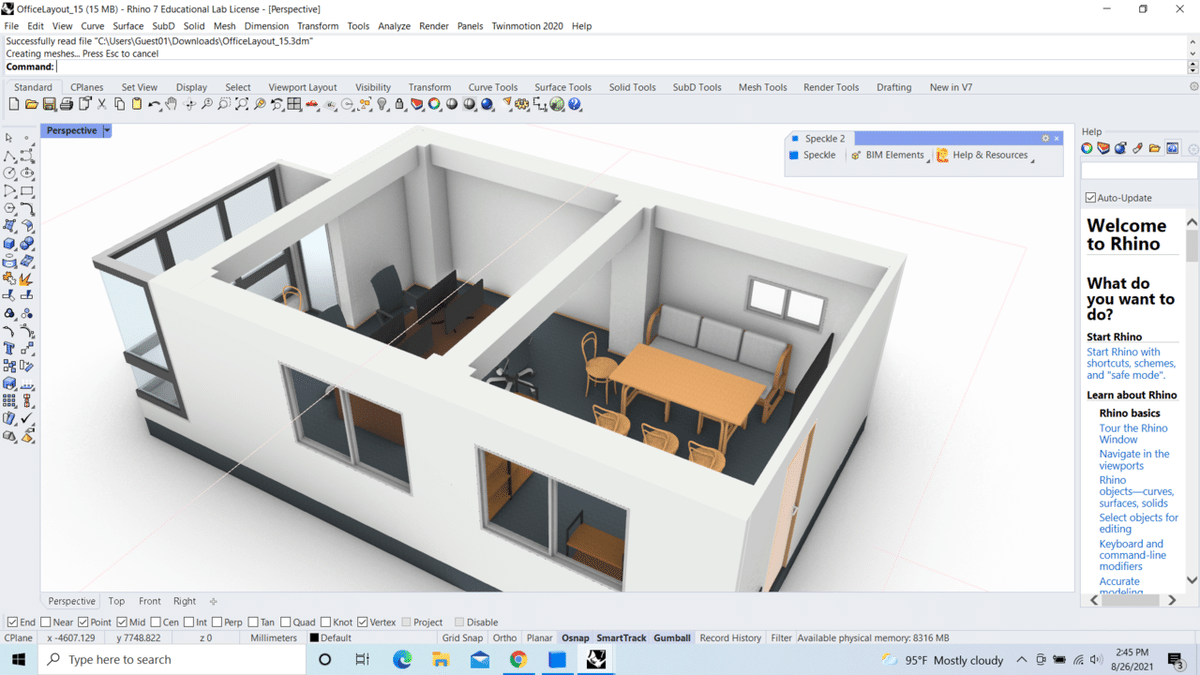This screenshot has height=675, width=1200.
Task: Select the arrow pointer tool in sidebar
Action: (9, 138)
